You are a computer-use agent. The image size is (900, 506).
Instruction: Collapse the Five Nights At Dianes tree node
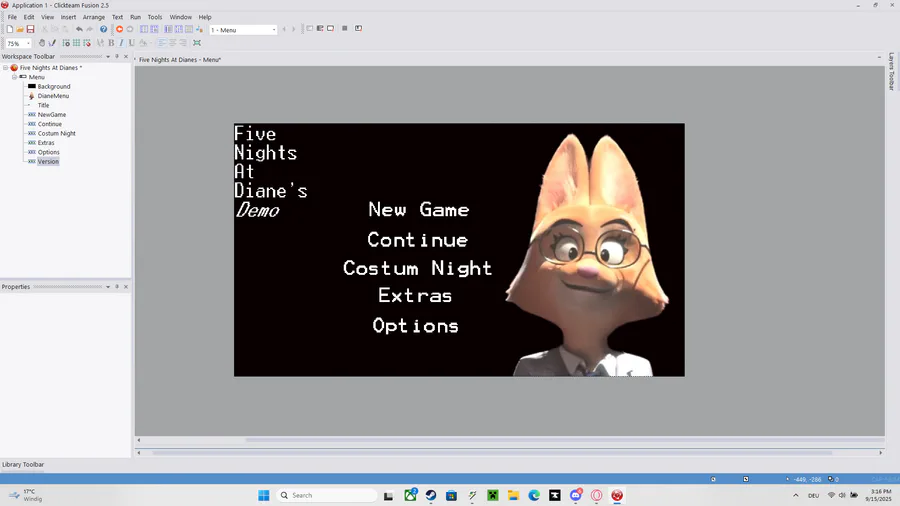click(6, 68)
